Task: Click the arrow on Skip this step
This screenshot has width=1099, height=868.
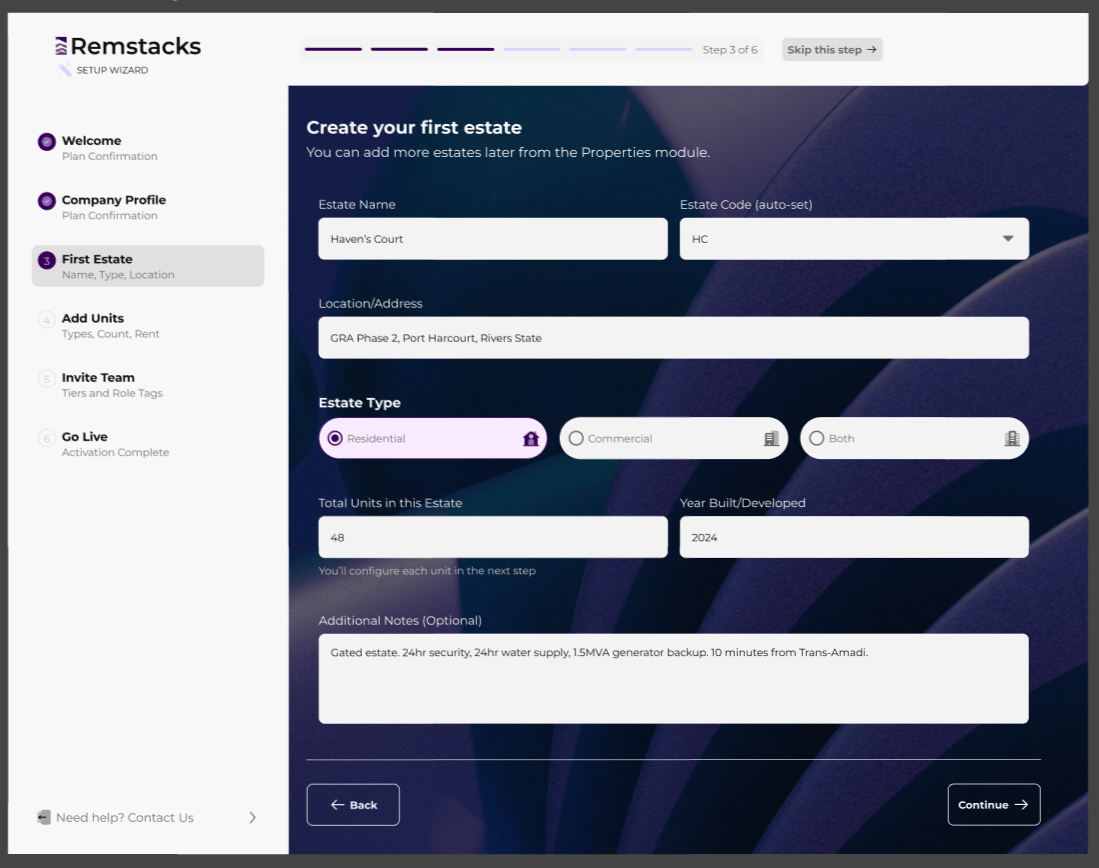Action: pyautogui.click(x=871, y=50)
